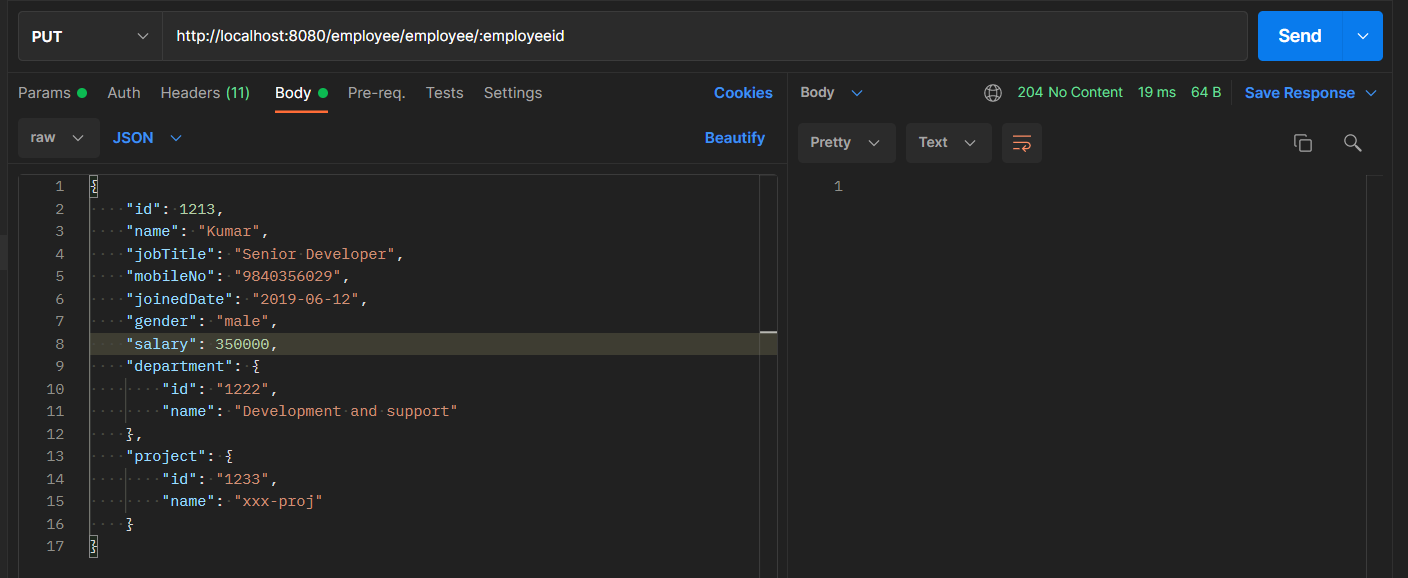
Task: Copy response using the copy icon
Action: (x=1303, y=143)
